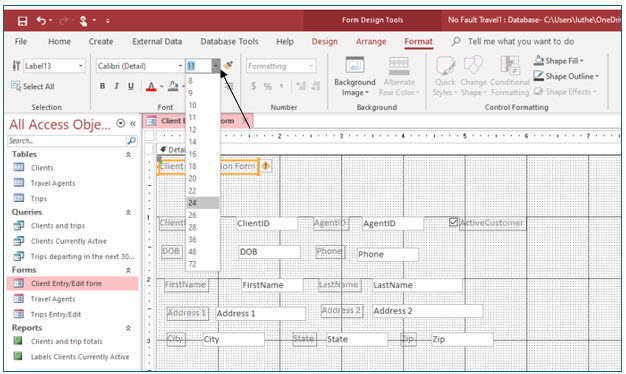626x374 pixels.
Task: Choose font size 72 from list
Action: click(x=203, y=264)
